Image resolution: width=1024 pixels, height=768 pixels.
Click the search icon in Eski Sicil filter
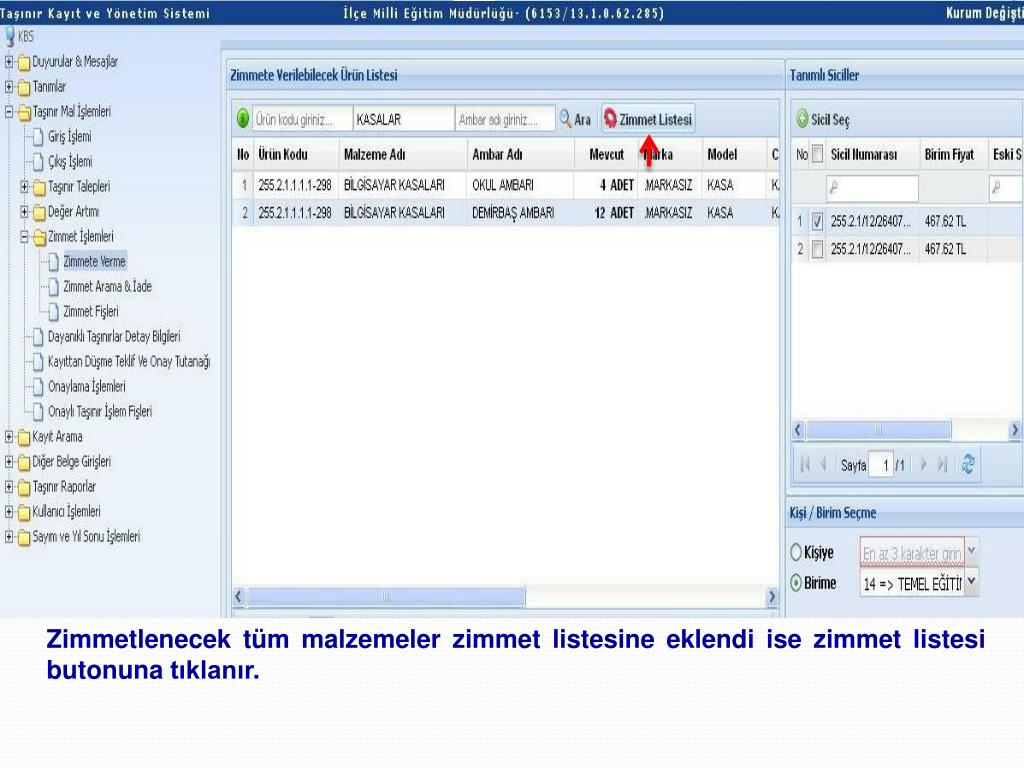pos(996,188)
